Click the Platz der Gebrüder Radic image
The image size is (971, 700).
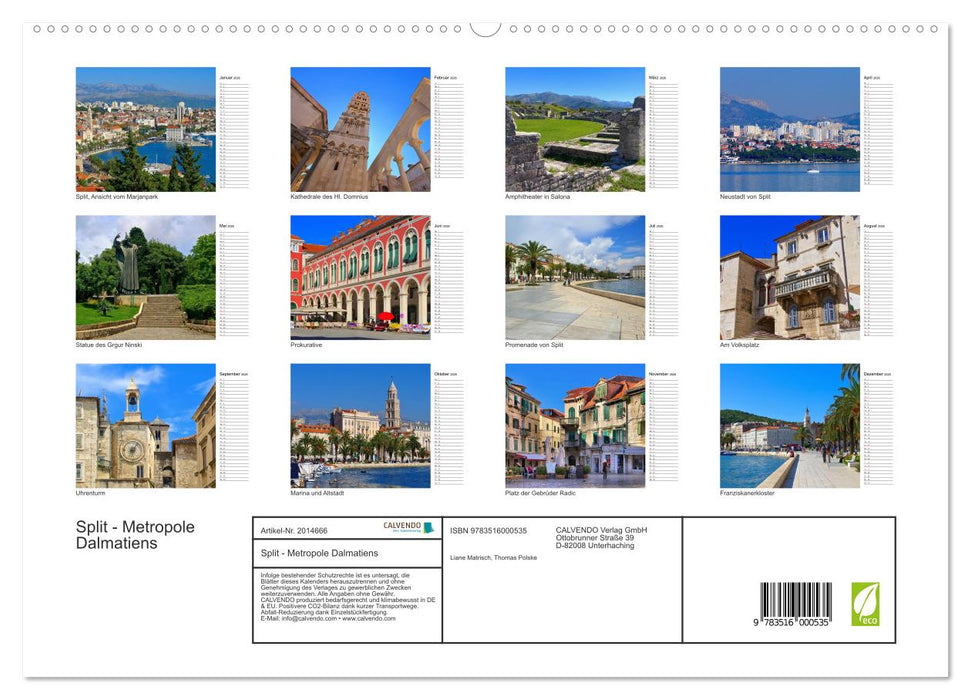point(575,427)
